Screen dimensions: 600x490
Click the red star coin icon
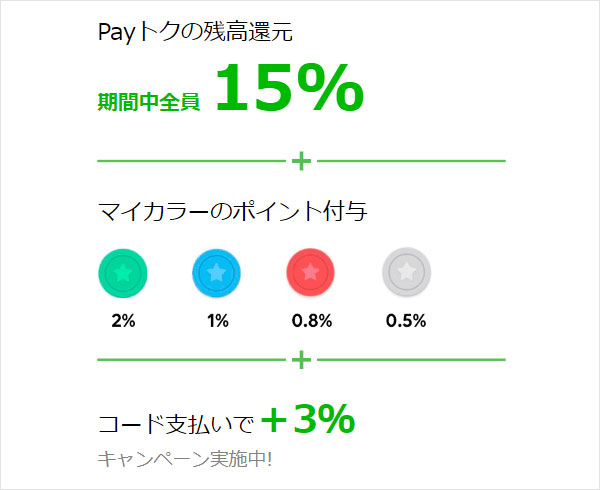coord(311,272)
